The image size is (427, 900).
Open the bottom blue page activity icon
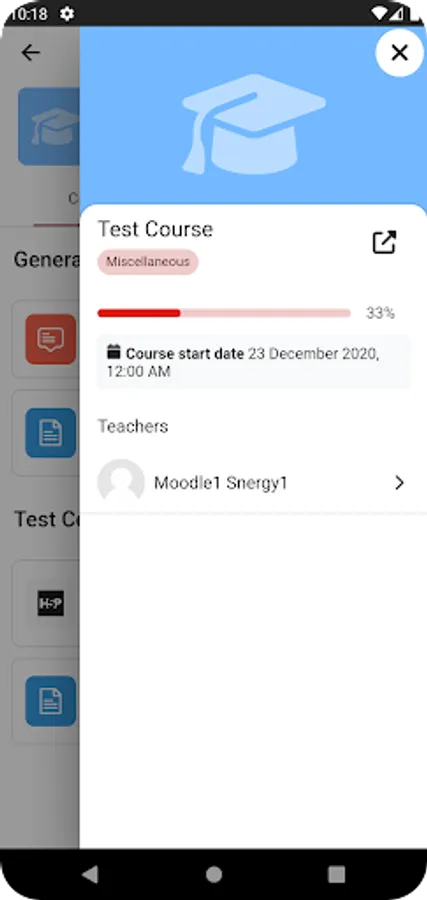click(51, 701)
